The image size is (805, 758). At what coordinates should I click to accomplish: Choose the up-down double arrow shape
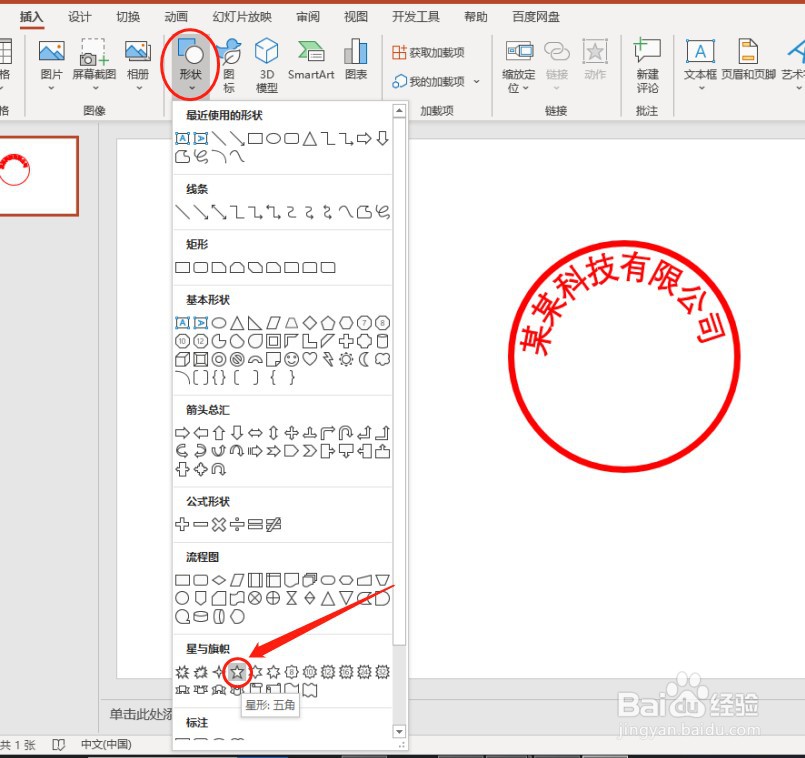coord(273,433)
